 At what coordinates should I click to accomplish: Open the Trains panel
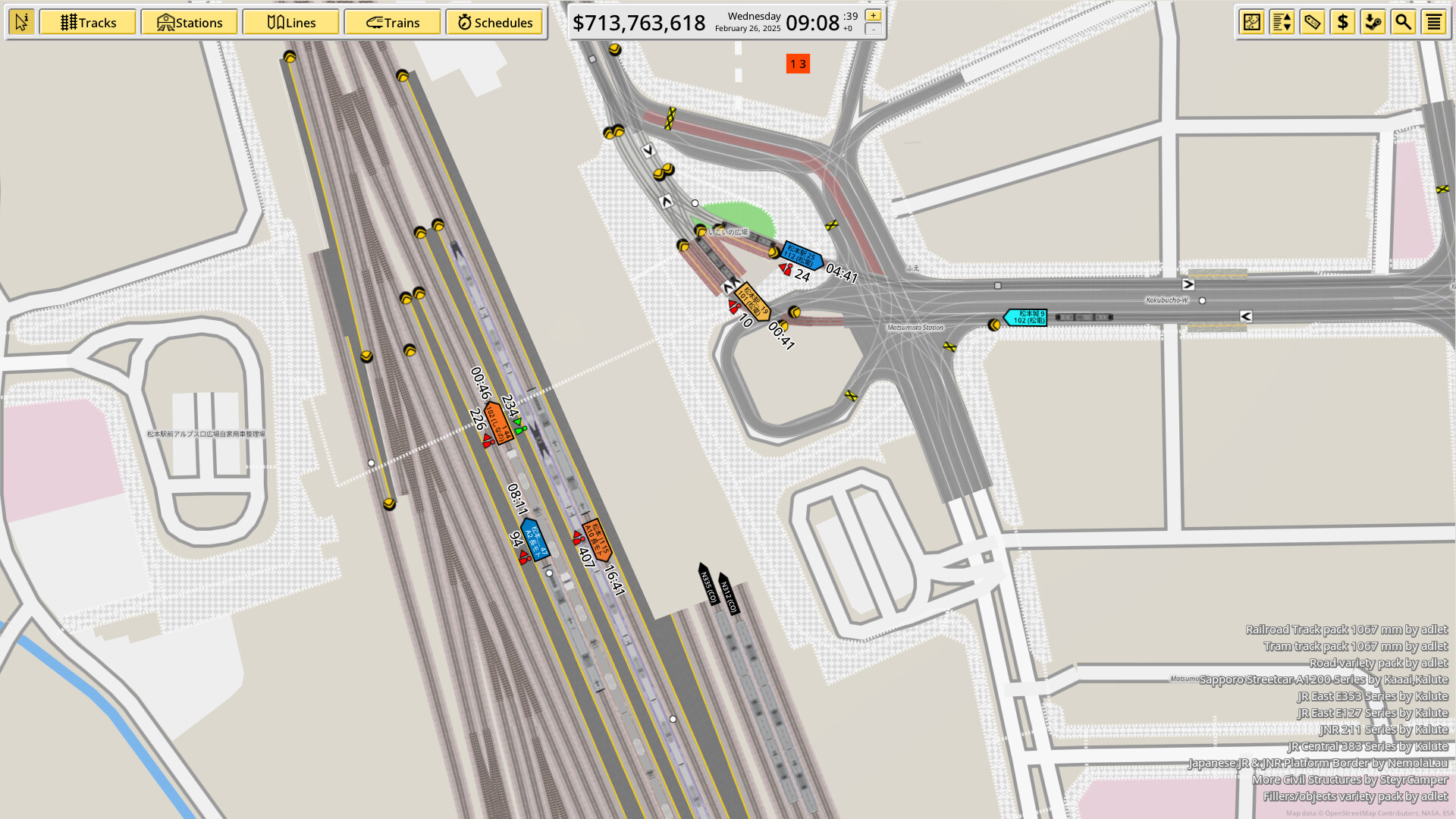392,22
